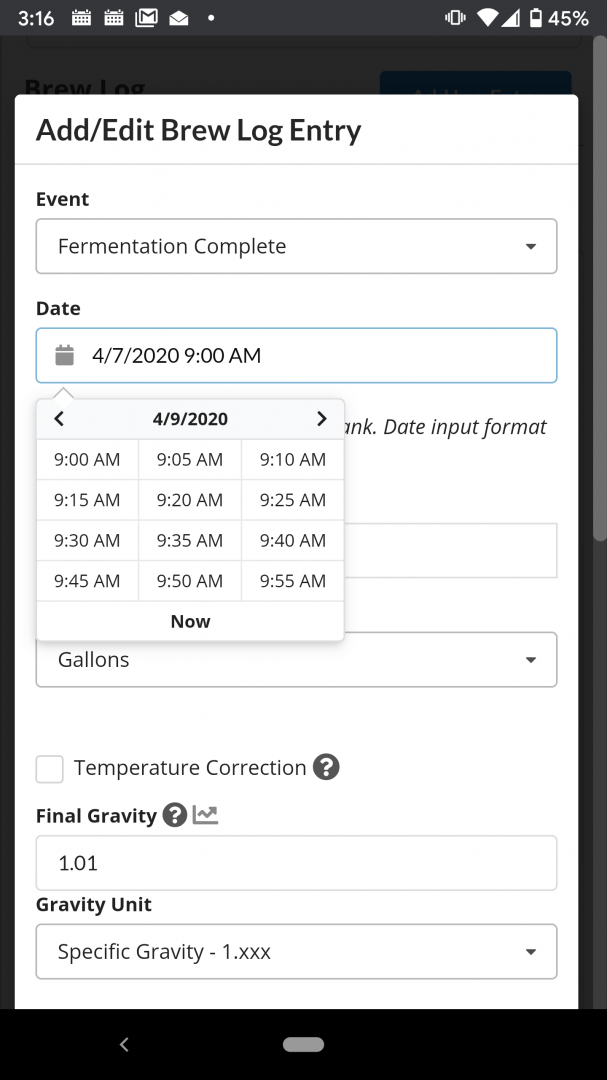Image resolution: width=607 pixels, height=1080 pixels.
Task: Open the gravity chart icon
Action: tap(205, 816)
